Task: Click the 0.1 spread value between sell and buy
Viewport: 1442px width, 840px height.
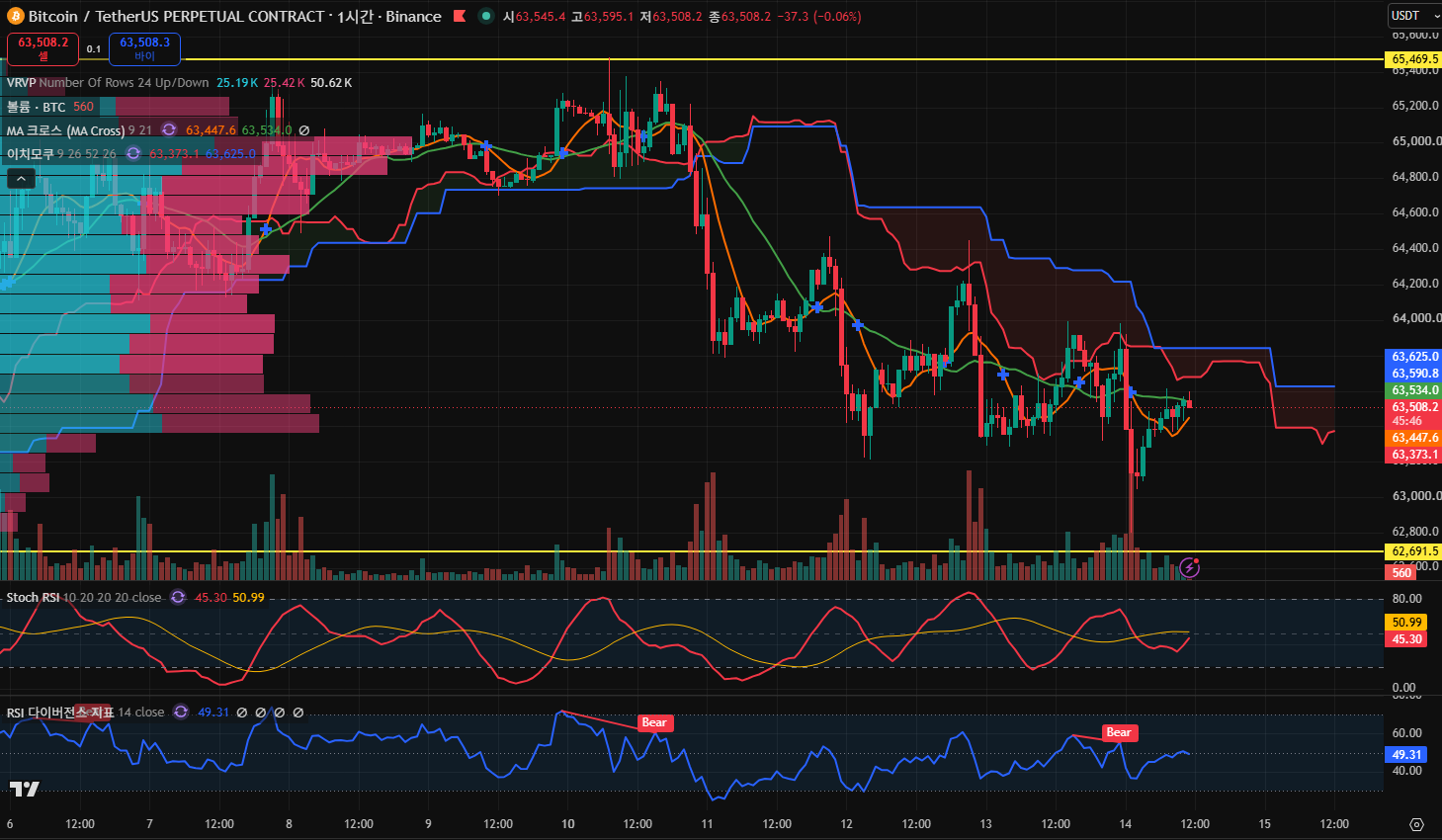Action: [x=94, y=48]
